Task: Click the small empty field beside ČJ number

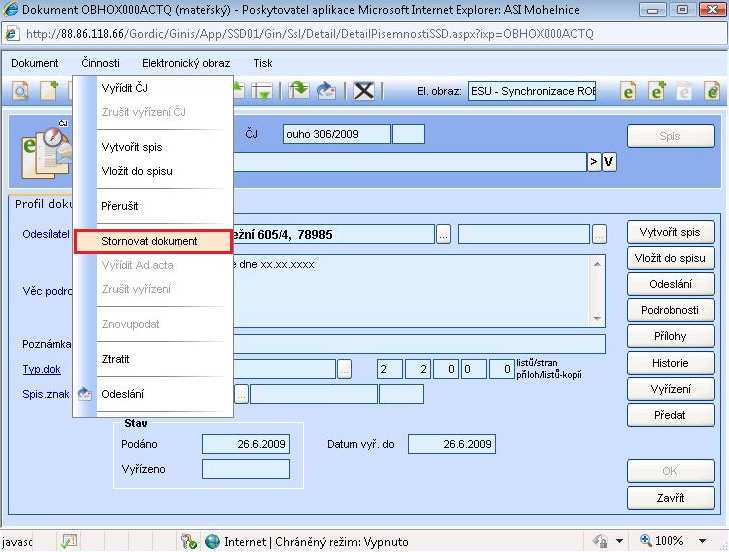Action: tap(408, 134)
